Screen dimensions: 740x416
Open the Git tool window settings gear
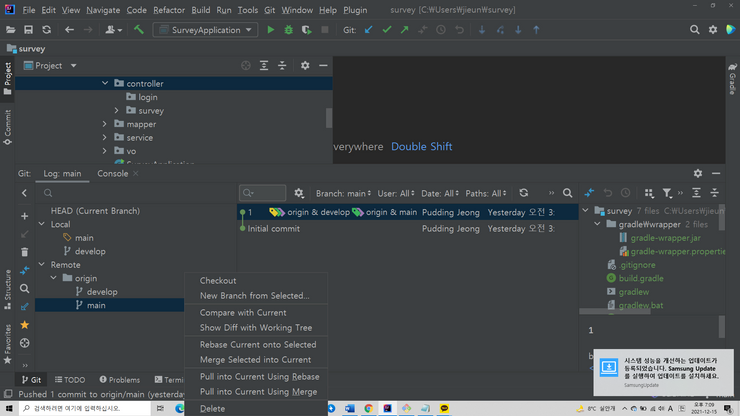pyautogui.click(x=698, y=173)
